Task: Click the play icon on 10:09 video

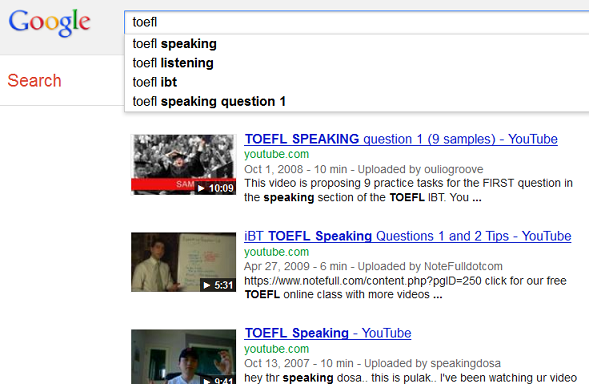Action: click(x=201, y=188)
